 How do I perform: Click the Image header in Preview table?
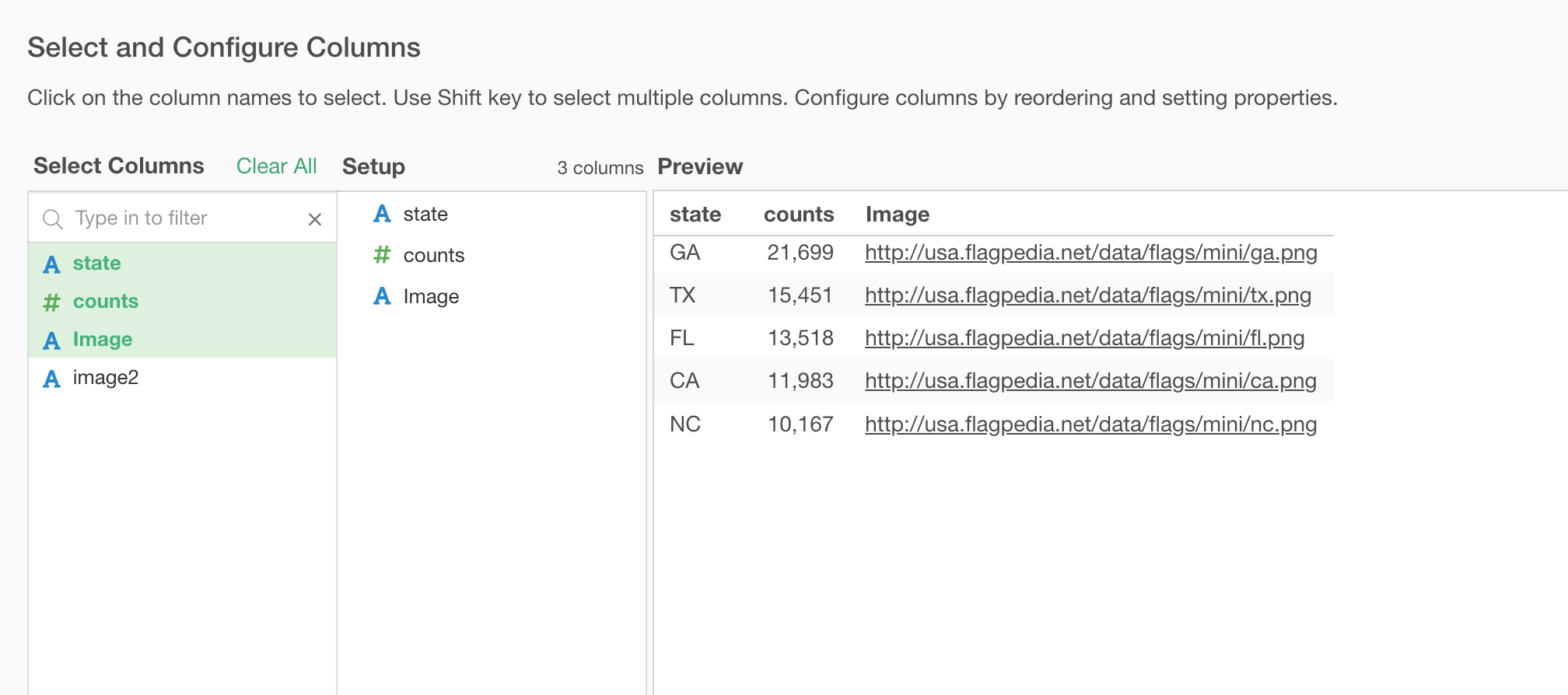coord(898,215)
